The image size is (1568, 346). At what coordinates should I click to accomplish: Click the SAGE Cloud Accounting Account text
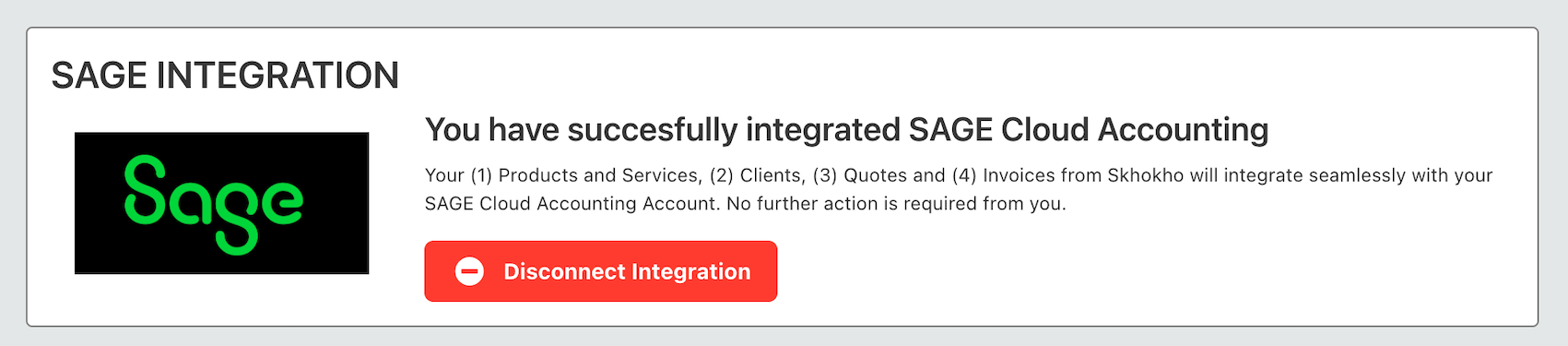click(x=572, y=204)
